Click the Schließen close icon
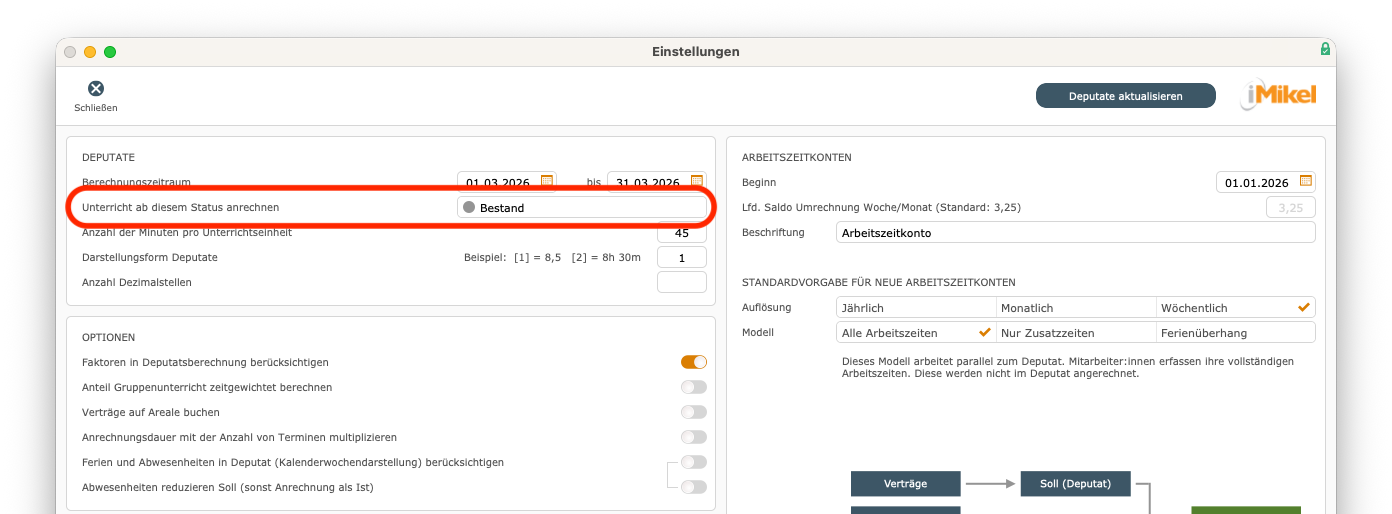Screen dimensions: 1392x514 (x=96, y=89)
